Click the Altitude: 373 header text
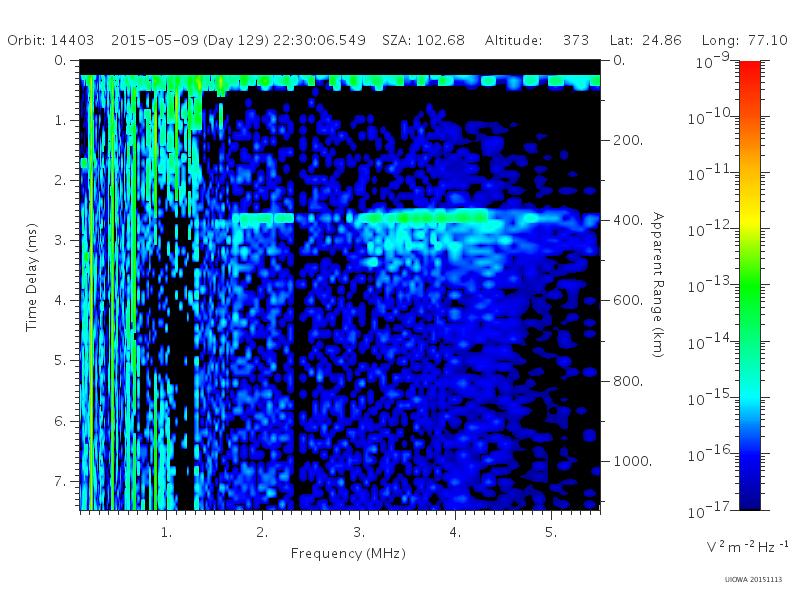 (537, 40)
